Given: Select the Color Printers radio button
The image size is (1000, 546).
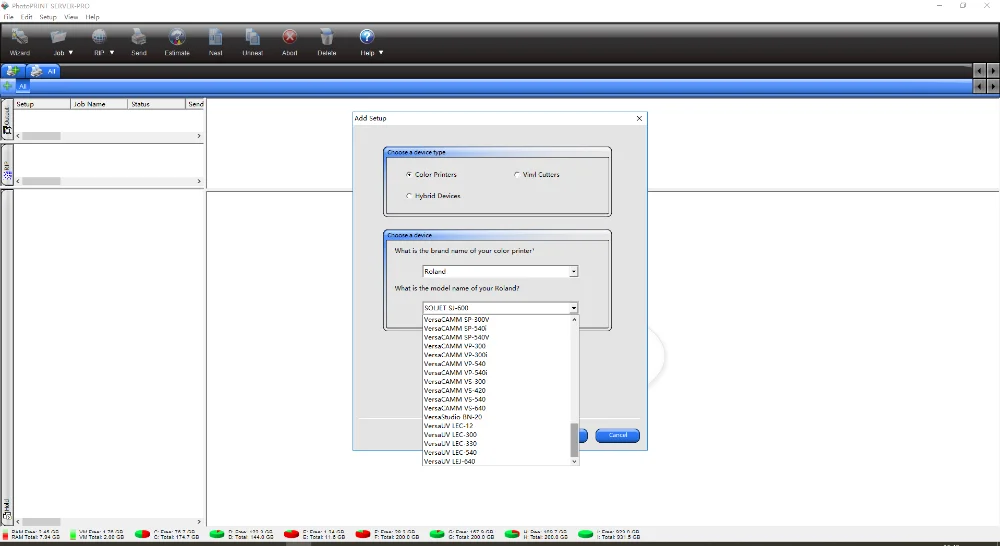Looking at the screenshot, I should coord(409,174).
